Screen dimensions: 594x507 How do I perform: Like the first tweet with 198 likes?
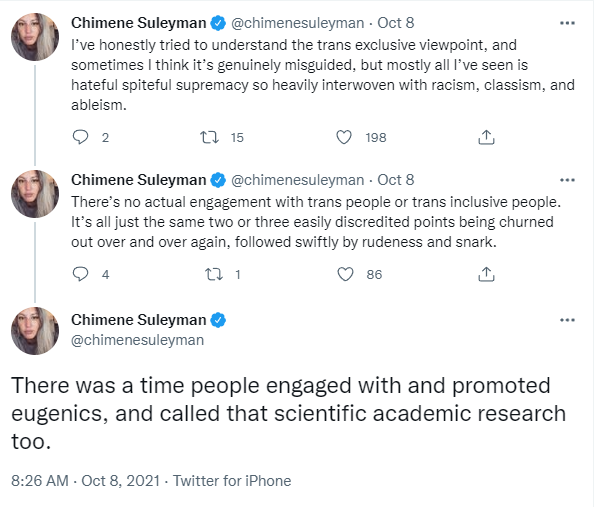[344, 137]
